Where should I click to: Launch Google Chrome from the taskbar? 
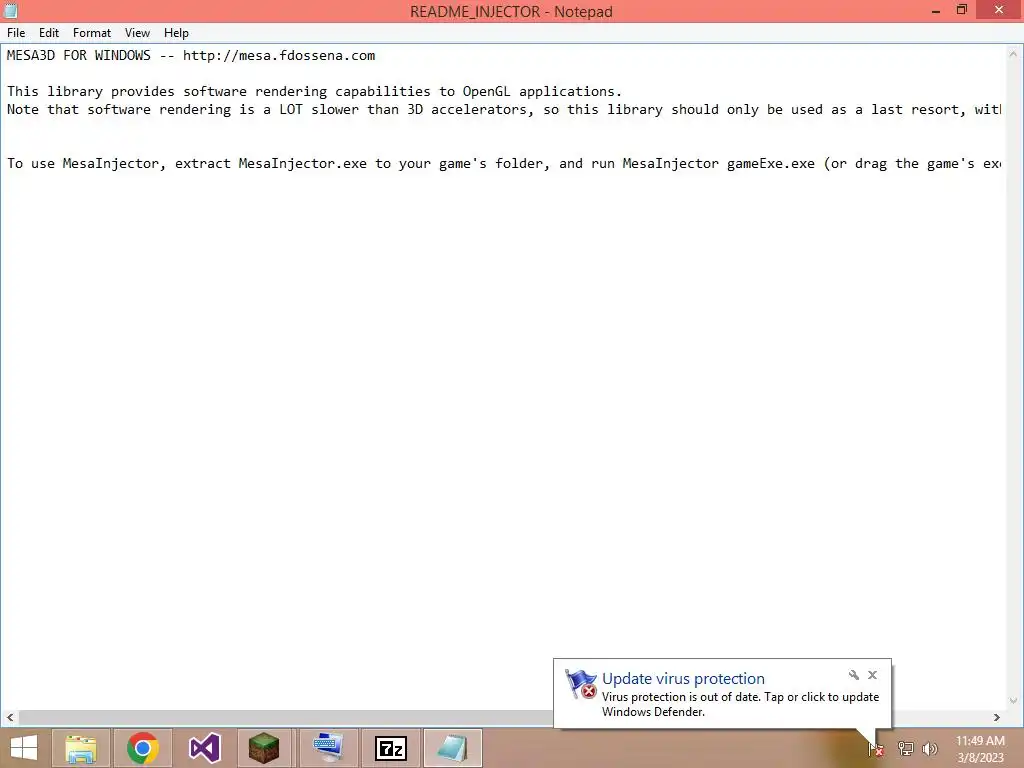(x=143, y=748)
